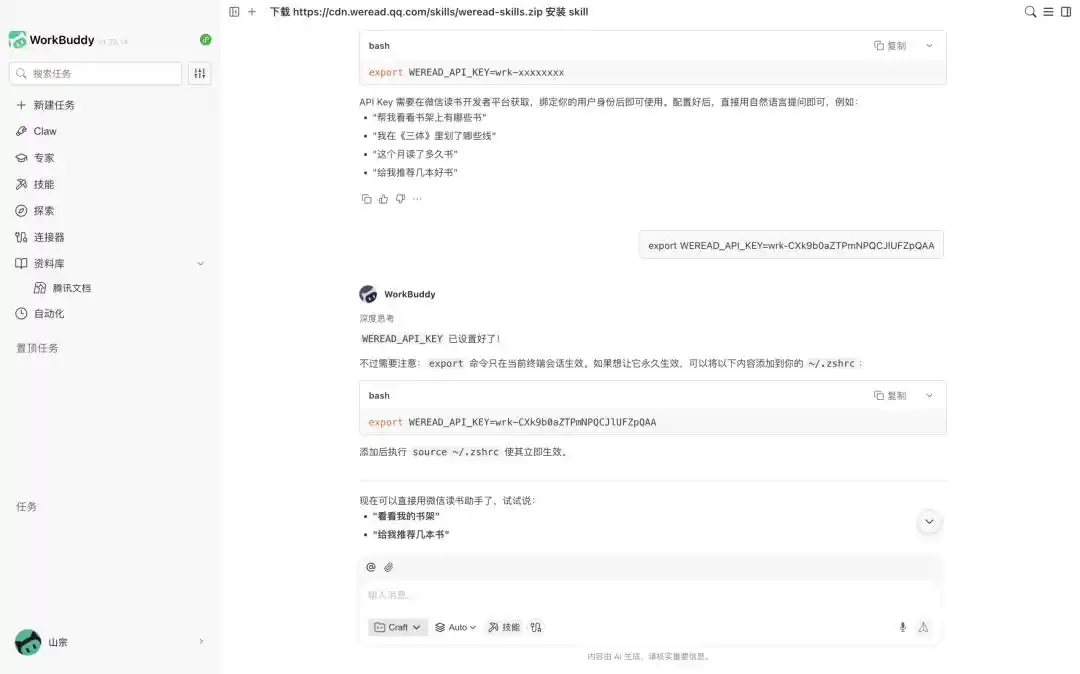
Task: Jump to bottom with round chevron button
Action: 929,522
